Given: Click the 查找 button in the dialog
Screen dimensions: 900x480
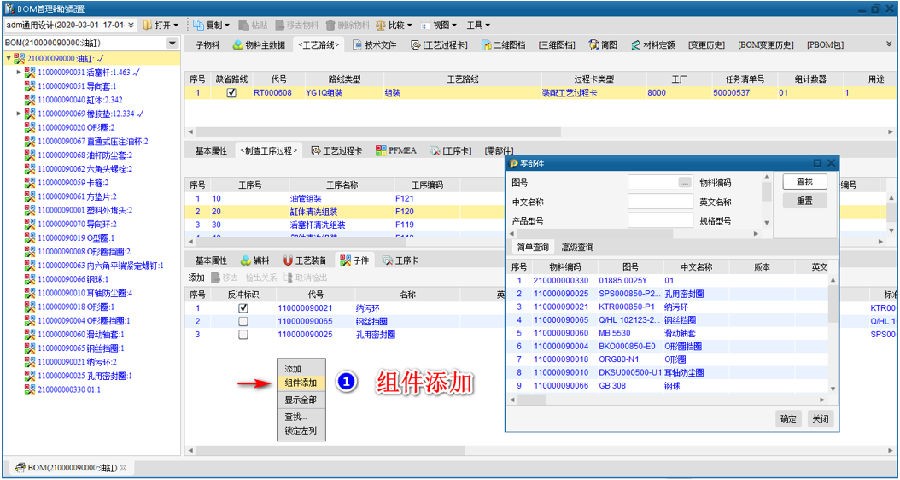Looking at the screenshot, I should [804, 183].
